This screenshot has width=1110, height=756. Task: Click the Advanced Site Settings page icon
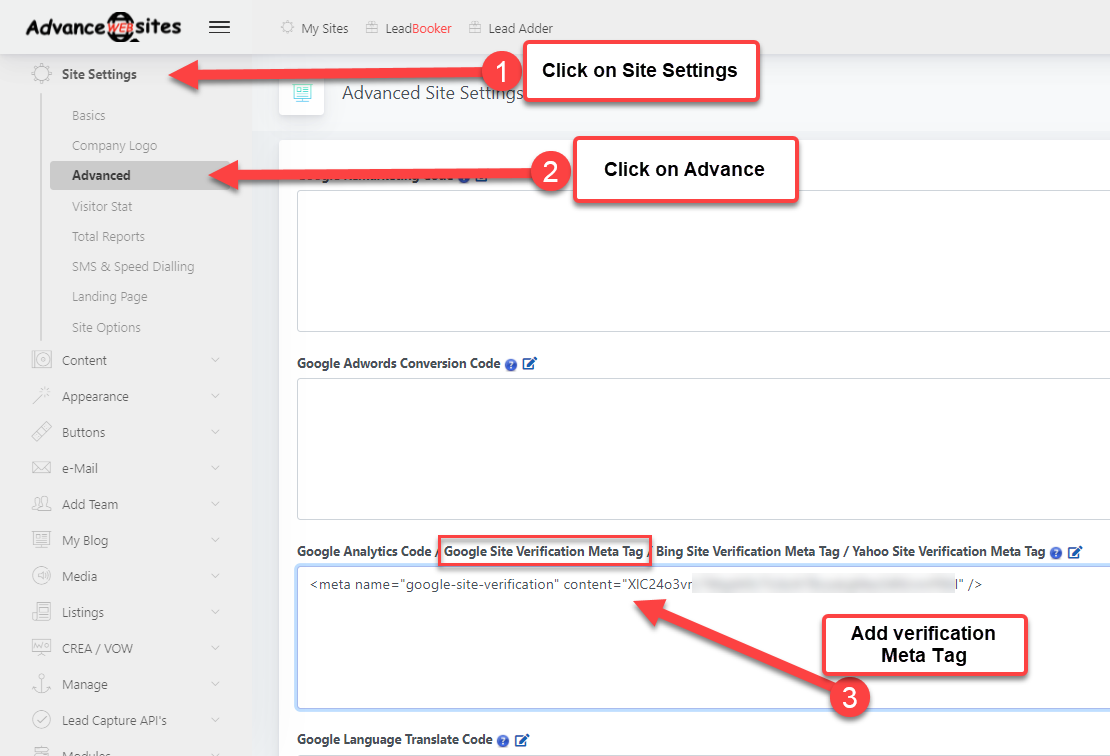tap(301, 93)
